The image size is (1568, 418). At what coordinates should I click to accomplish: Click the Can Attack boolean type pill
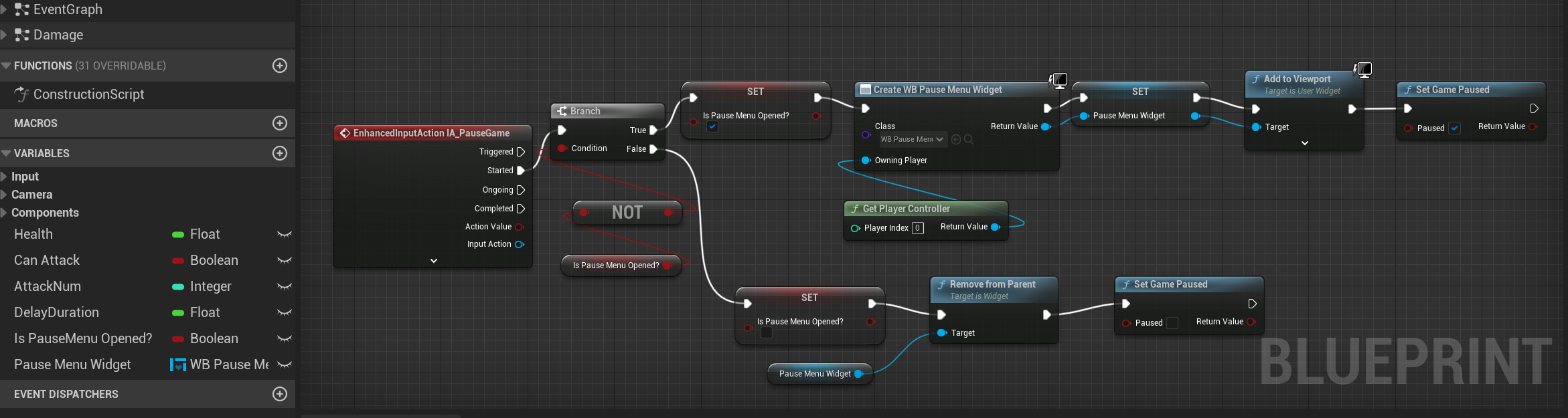pyautogui.click(x=178, y=261)
